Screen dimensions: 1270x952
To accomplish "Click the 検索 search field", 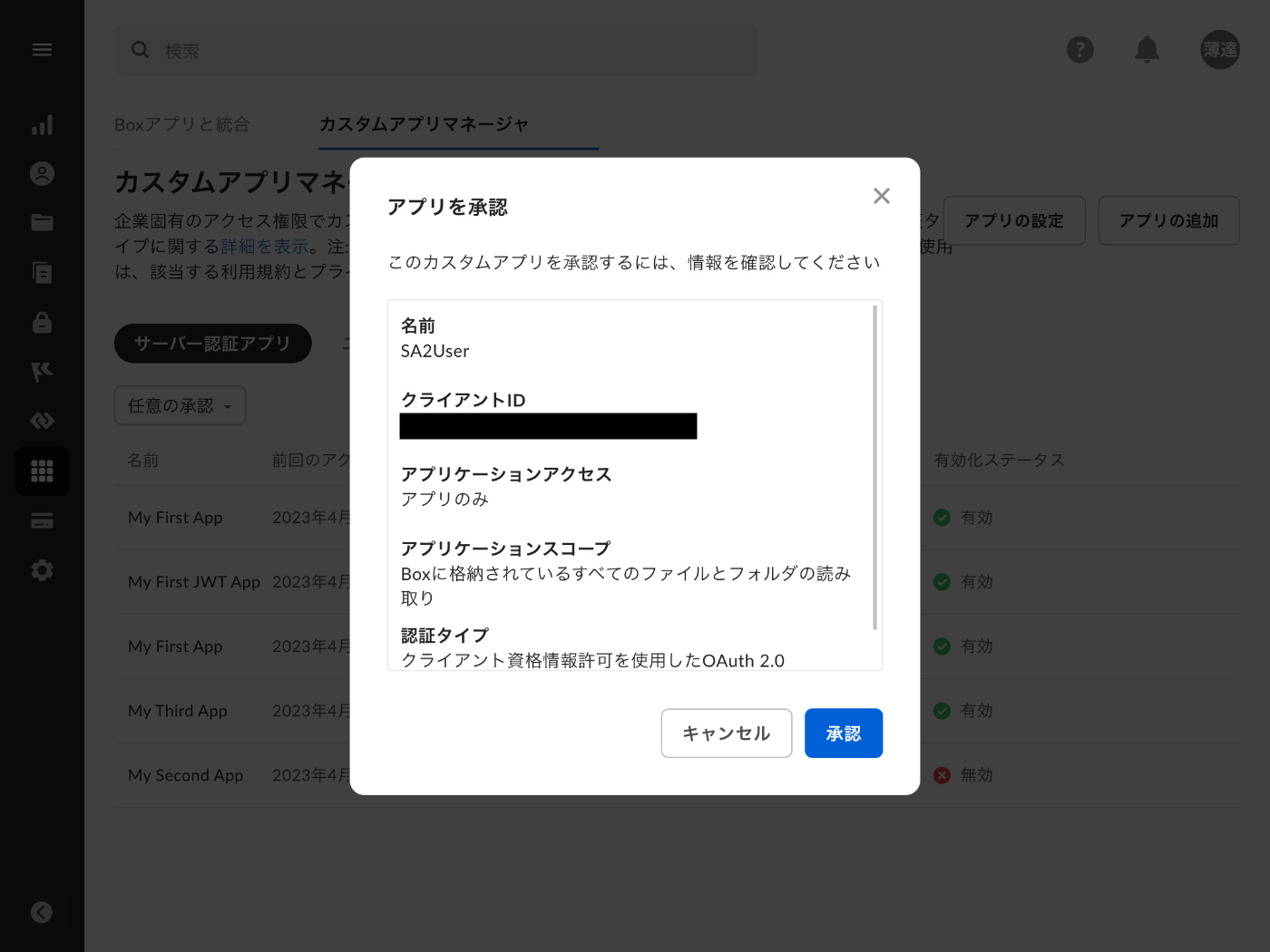I will 436,50.
